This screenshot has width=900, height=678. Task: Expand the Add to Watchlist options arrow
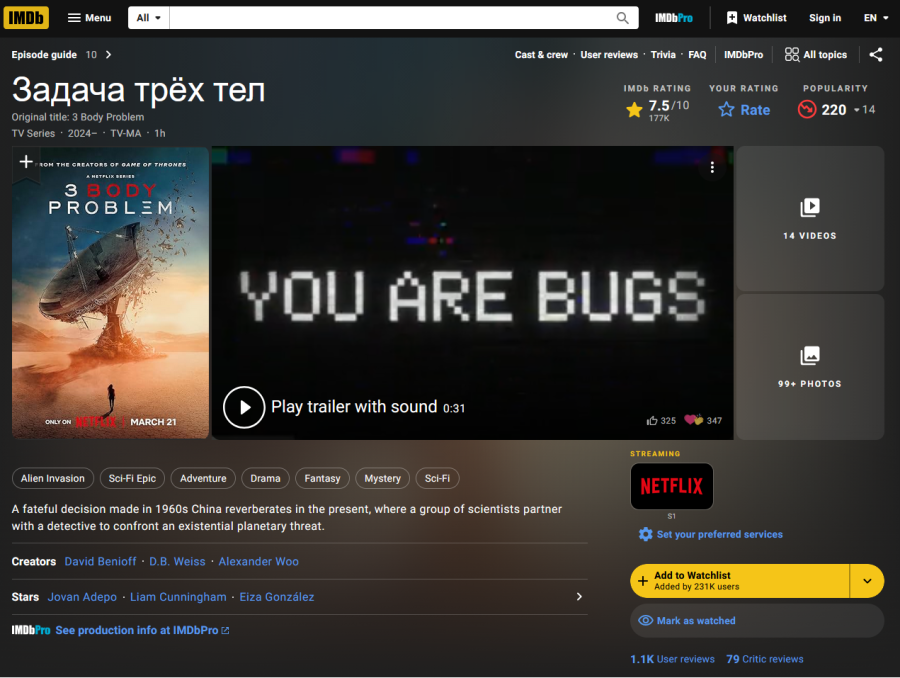coord(867,581)
